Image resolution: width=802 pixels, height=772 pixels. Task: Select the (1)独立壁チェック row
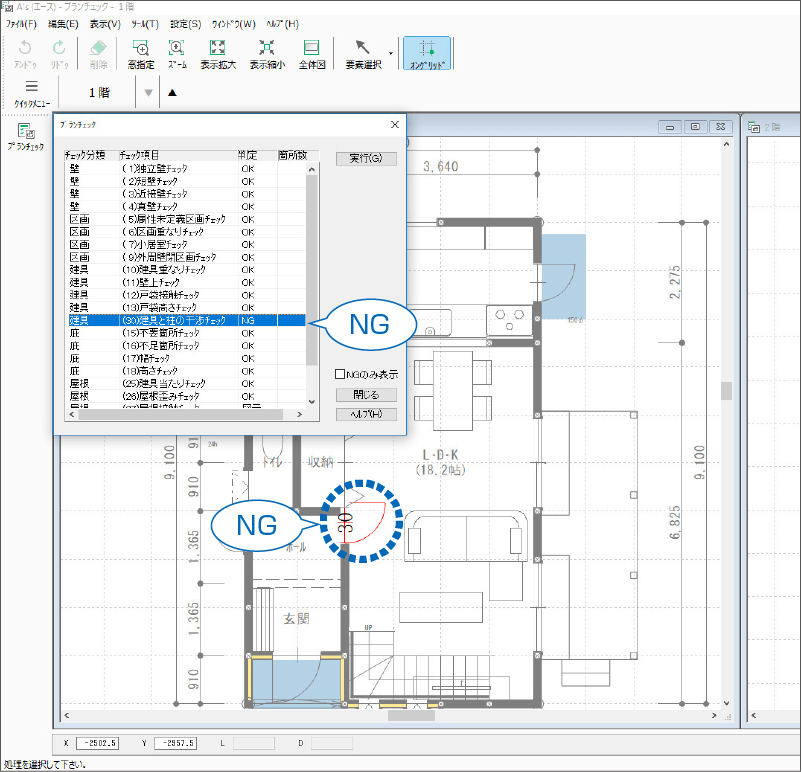(x=186, y=169)
